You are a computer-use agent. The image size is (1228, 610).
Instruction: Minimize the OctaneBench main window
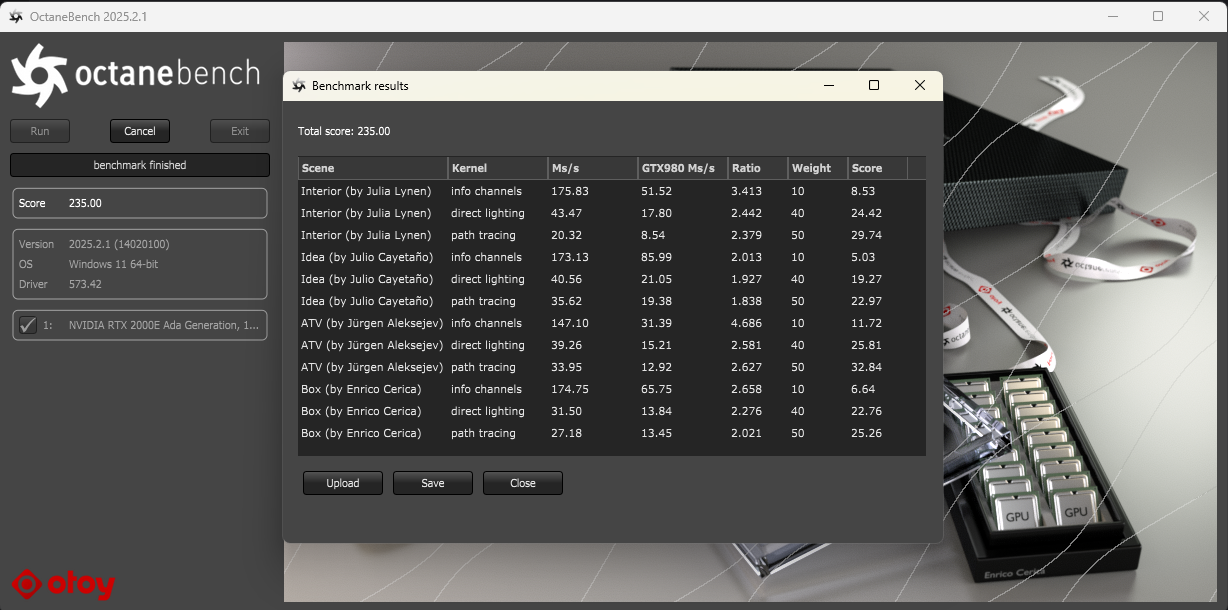pyautogui.click(x=1113, y=16)
